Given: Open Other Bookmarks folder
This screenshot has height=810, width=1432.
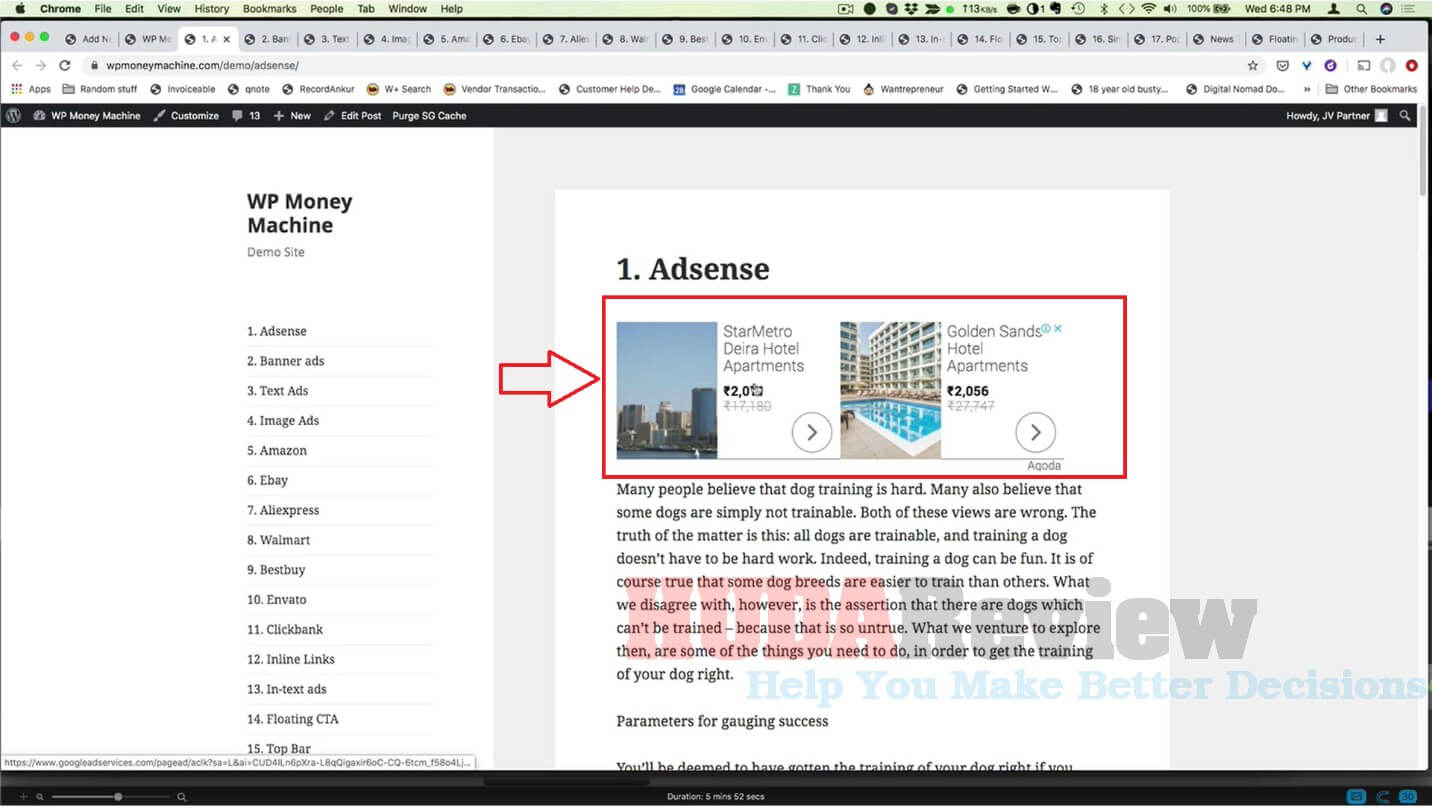Looking at the screenshot, I should click(x=1371, y=89).
